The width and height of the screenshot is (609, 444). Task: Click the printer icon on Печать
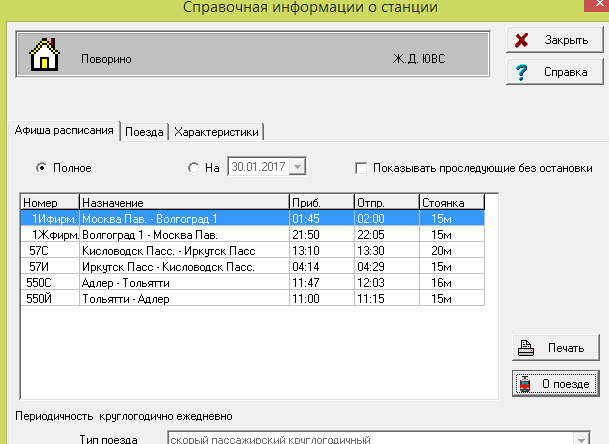coord(525,348)
